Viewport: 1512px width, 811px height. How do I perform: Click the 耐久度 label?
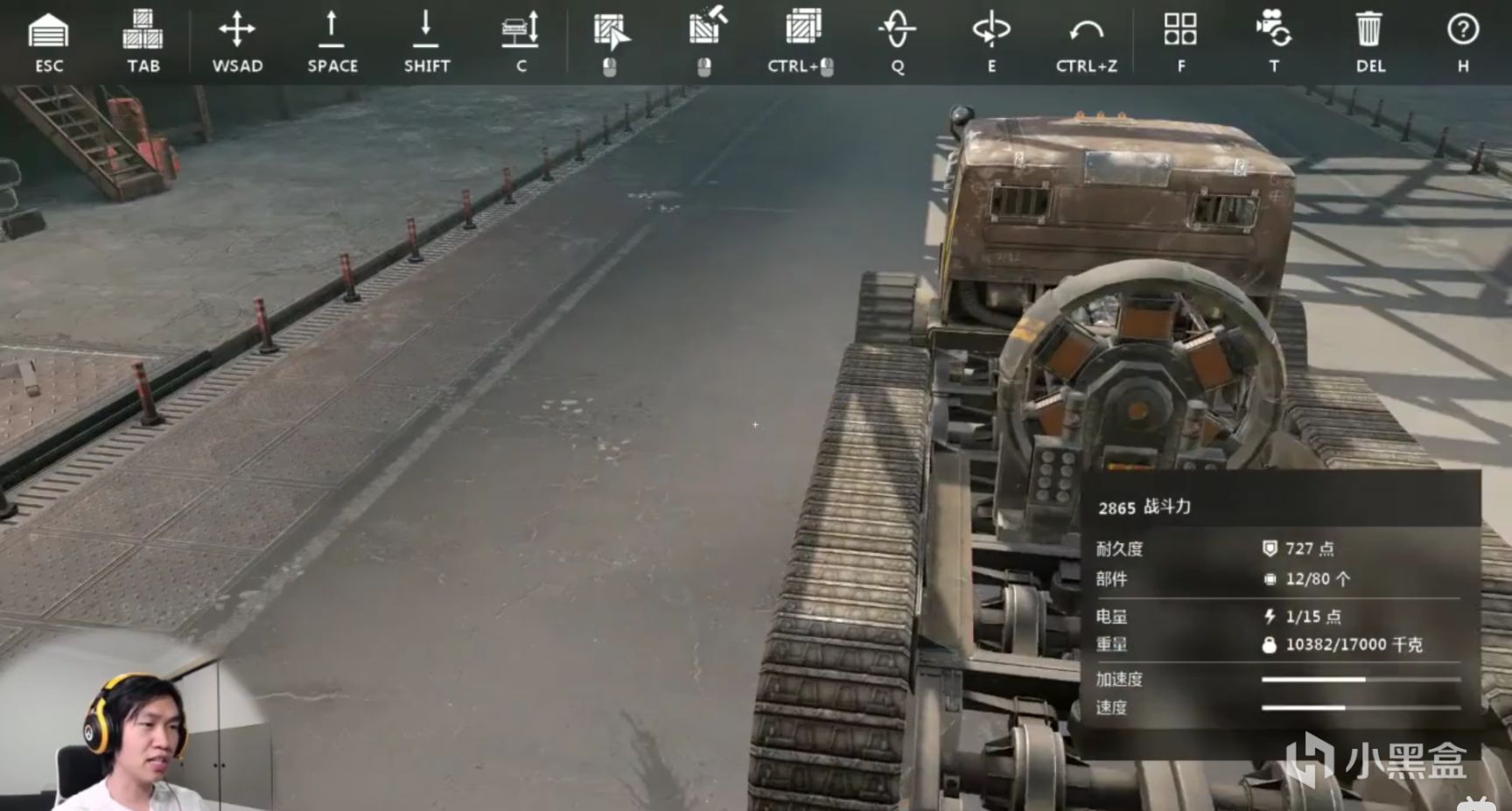coord(1119,549)
